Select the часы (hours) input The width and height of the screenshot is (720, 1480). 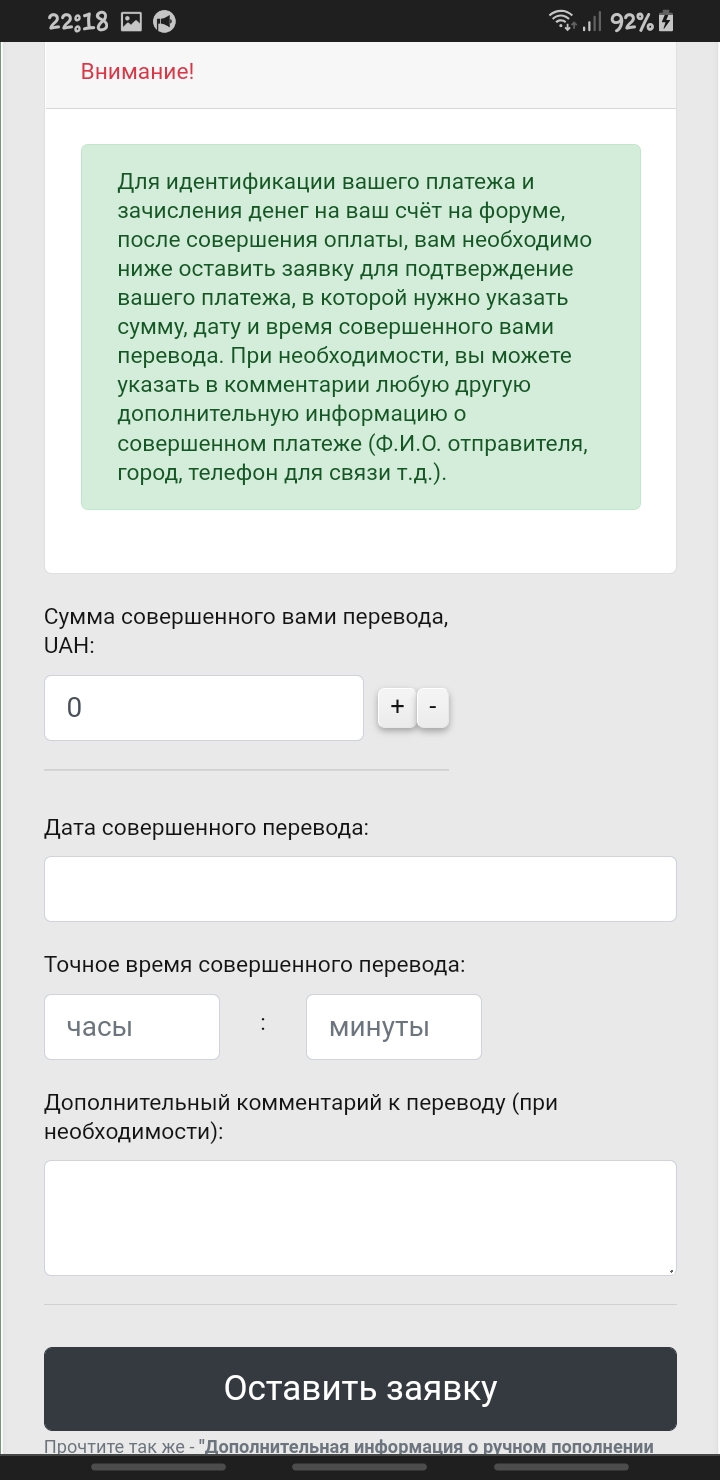(132, 1027)
